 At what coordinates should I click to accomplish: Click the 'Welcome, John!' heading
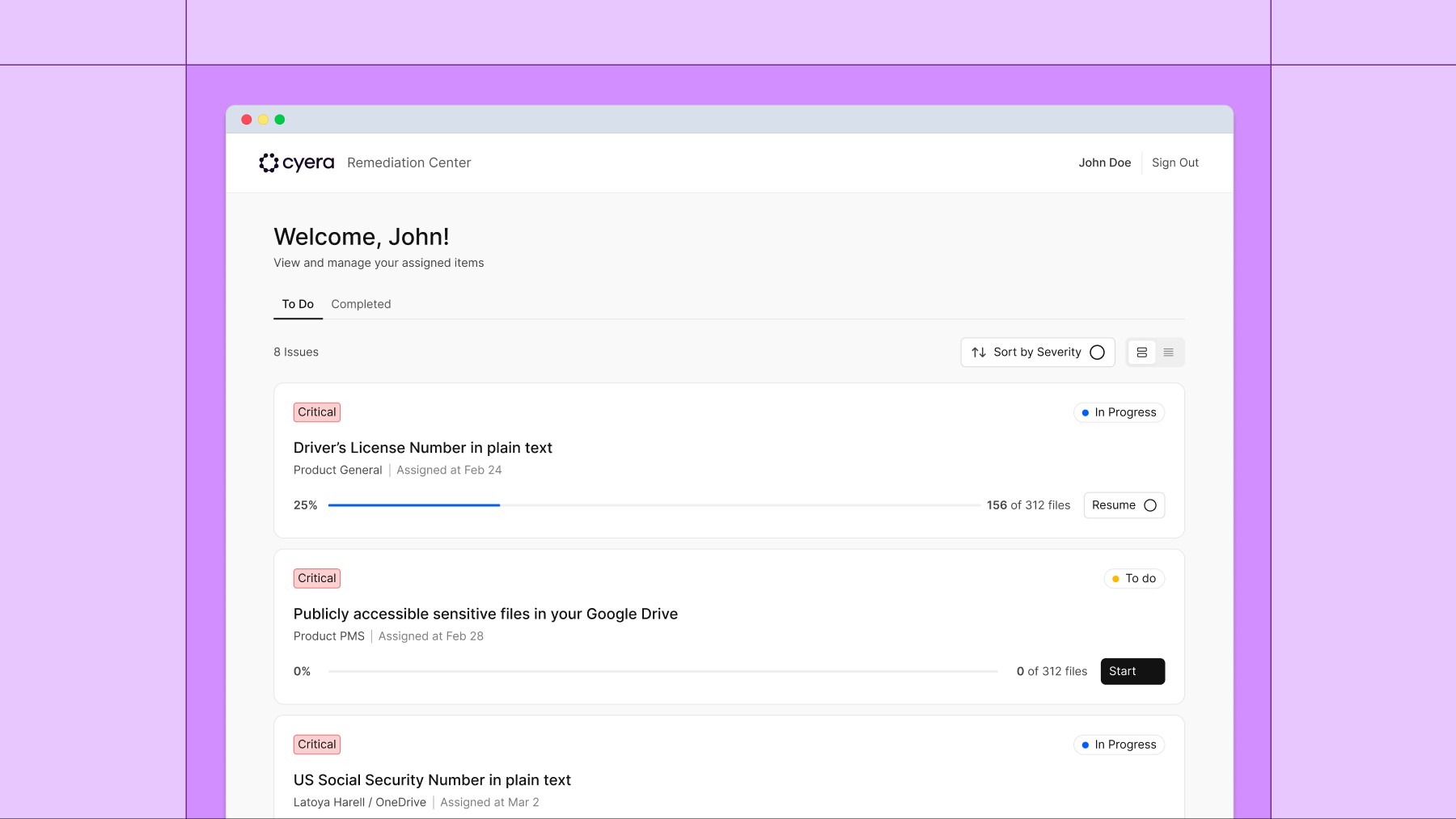pyautogui.click(x=362, y=237)
